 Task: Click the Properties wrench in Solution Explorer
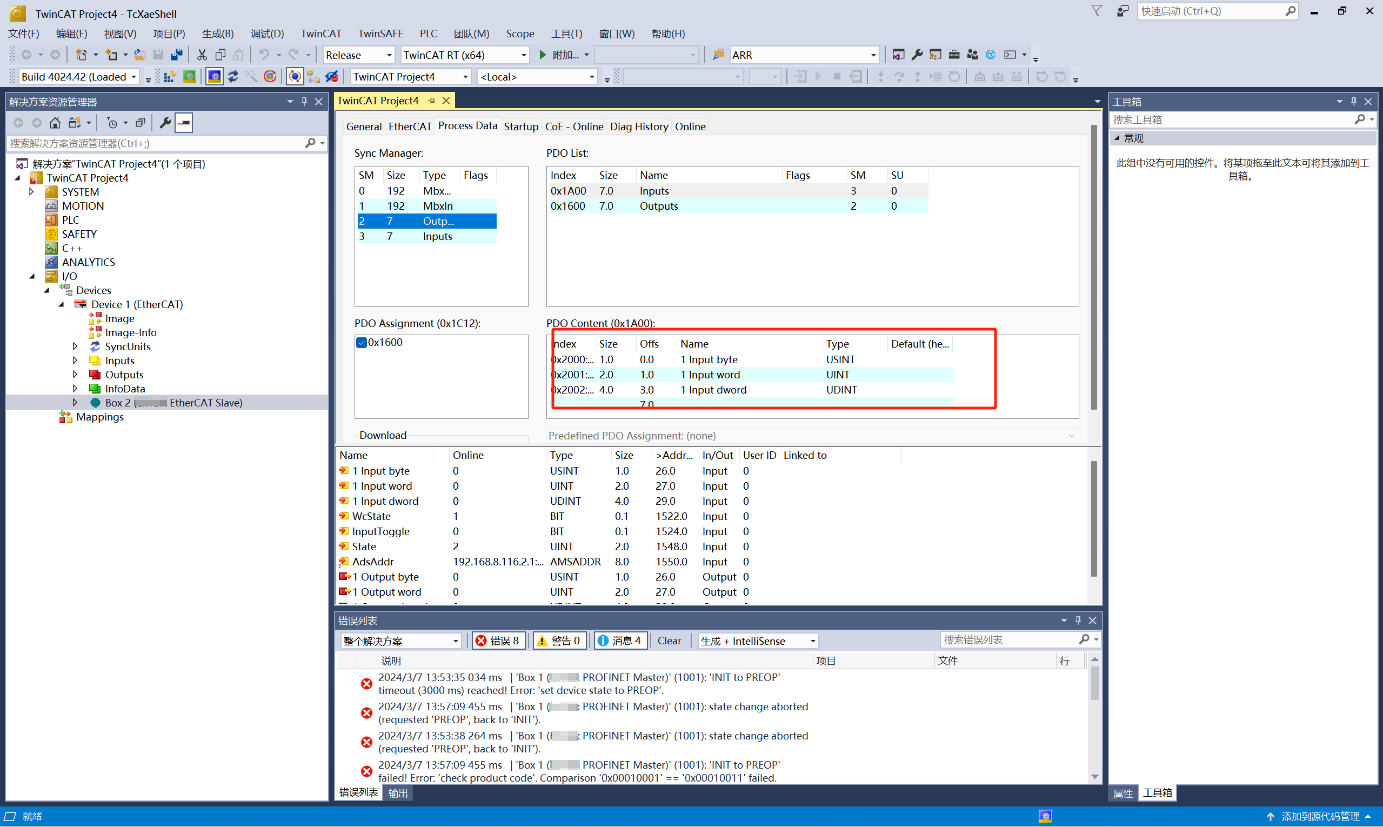coord(166,122)
